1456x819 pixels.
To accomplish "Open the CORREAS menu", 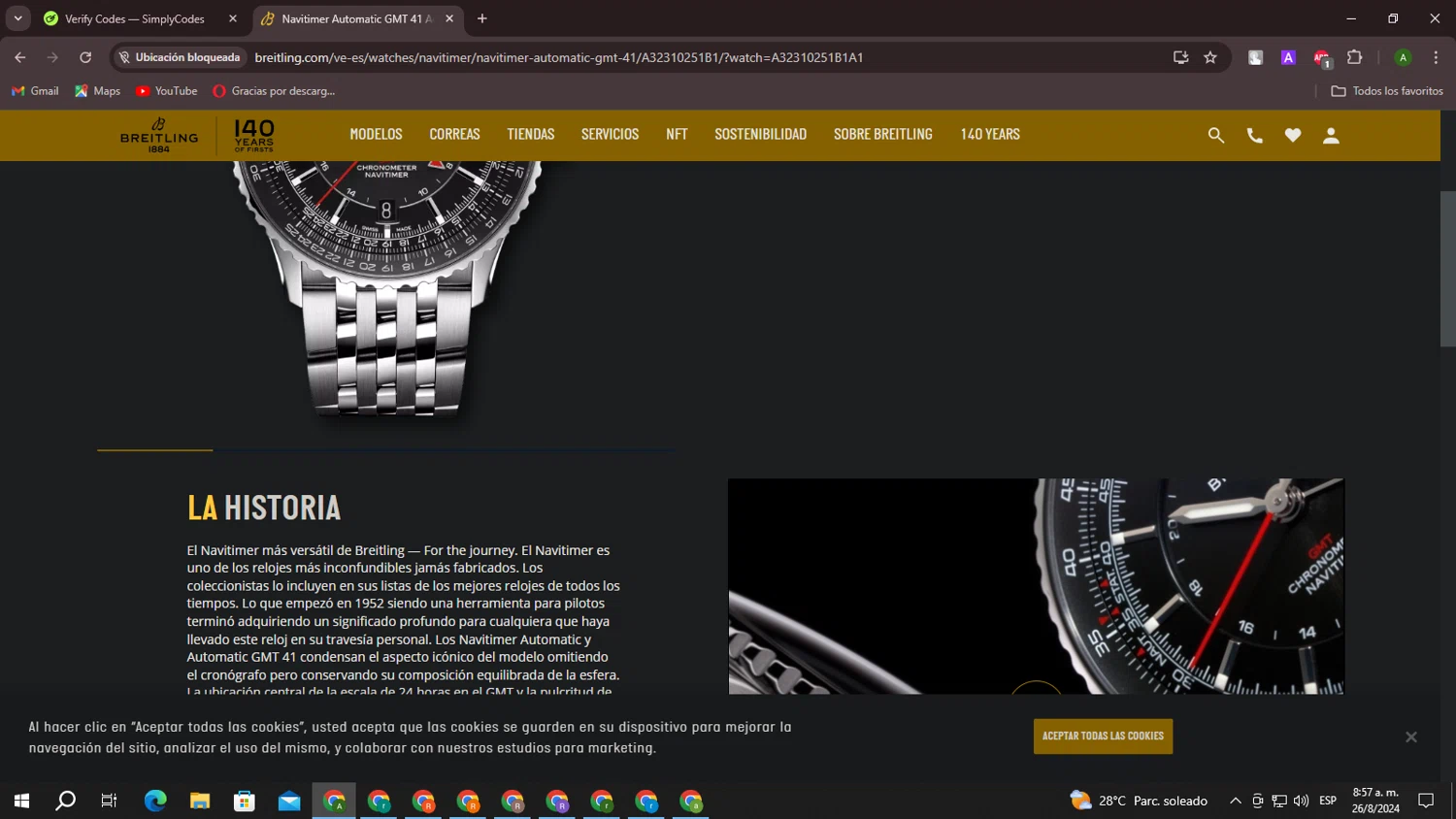I will pyautogui.click(x=454, y=135).
